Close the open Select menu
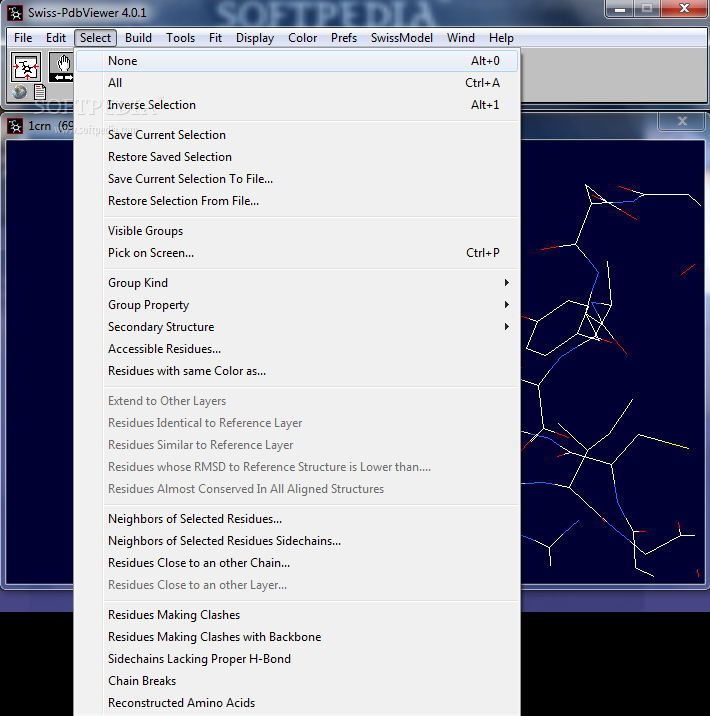This screenshot has height=716, width=710. tap(95, 38)
